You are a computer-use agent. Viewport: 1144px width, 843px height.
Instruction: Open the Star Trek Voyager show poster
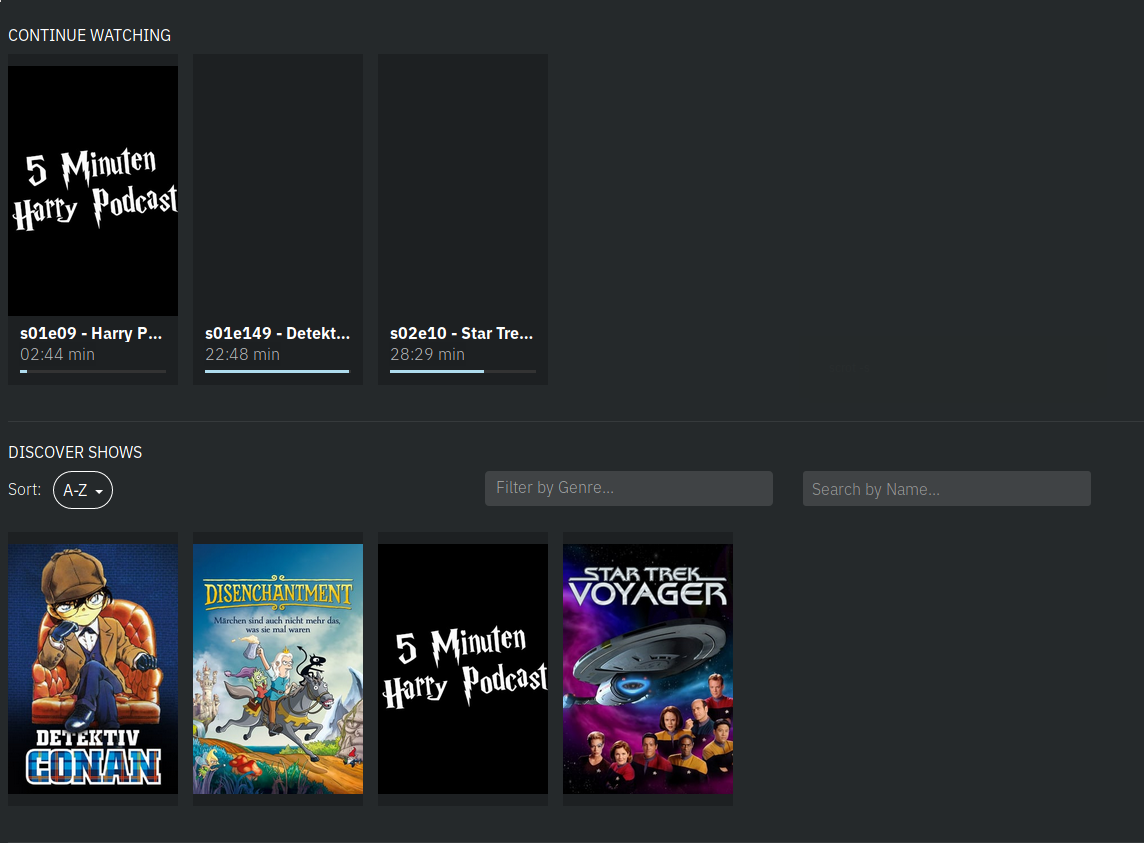click(647, 668)
